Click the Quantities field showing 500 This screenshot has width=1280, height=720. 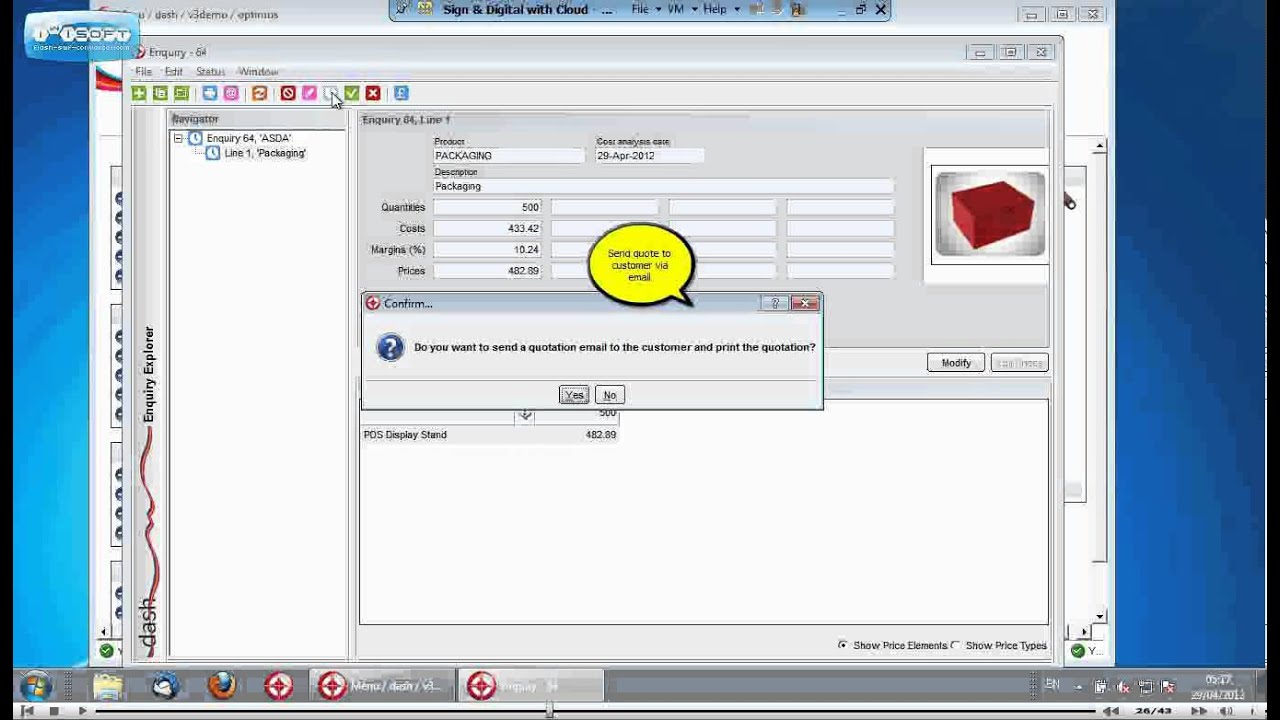point(488,207)
